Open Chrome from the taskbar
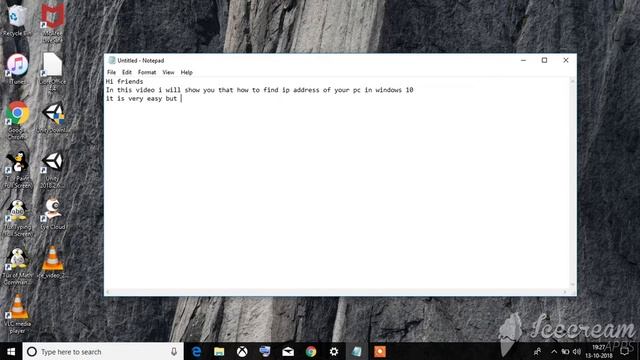640x360 pixels. tap(311, 351)
